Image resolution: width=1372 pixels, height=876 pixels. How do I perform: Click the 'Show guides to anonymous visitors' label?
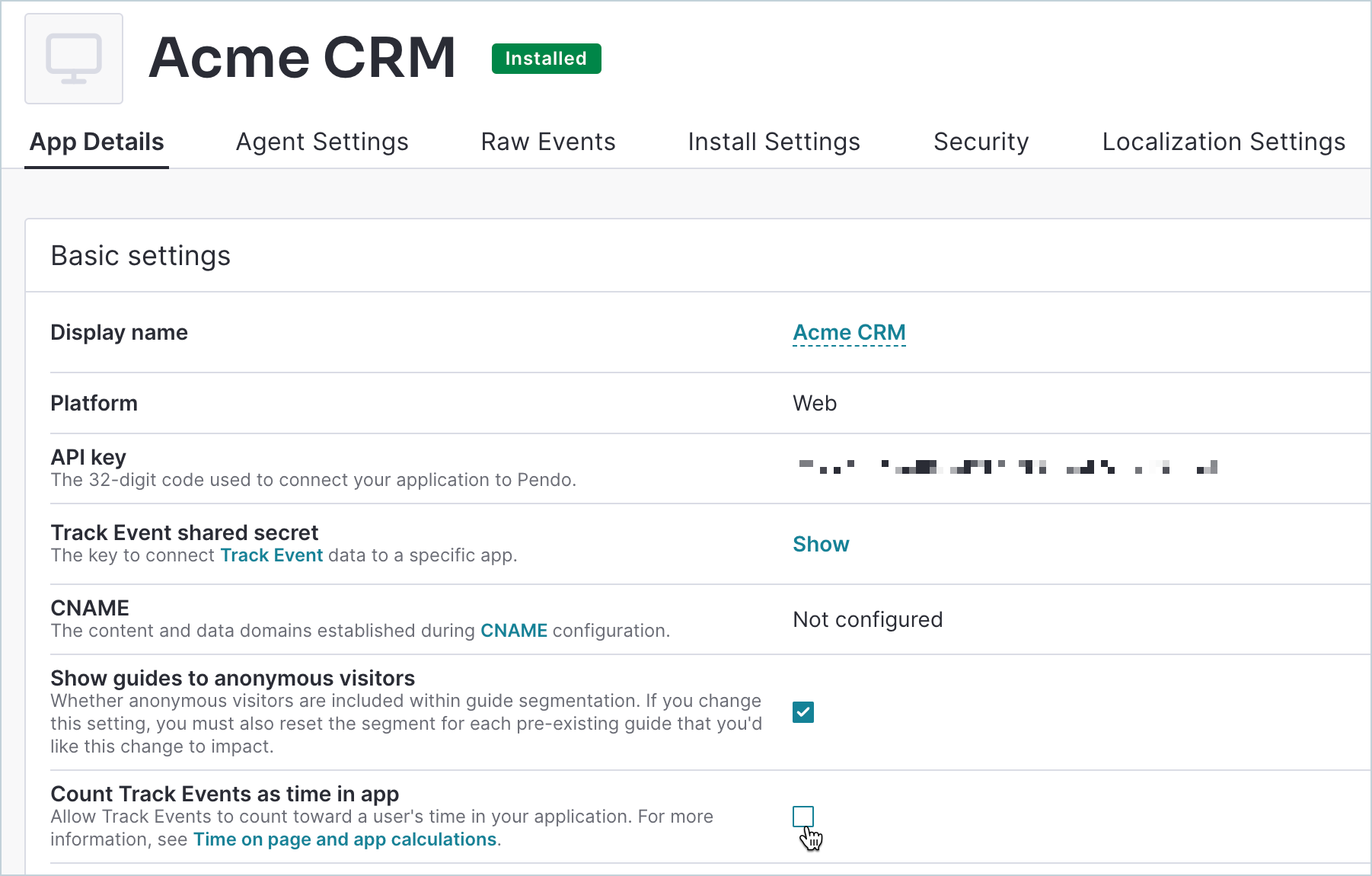233,678
